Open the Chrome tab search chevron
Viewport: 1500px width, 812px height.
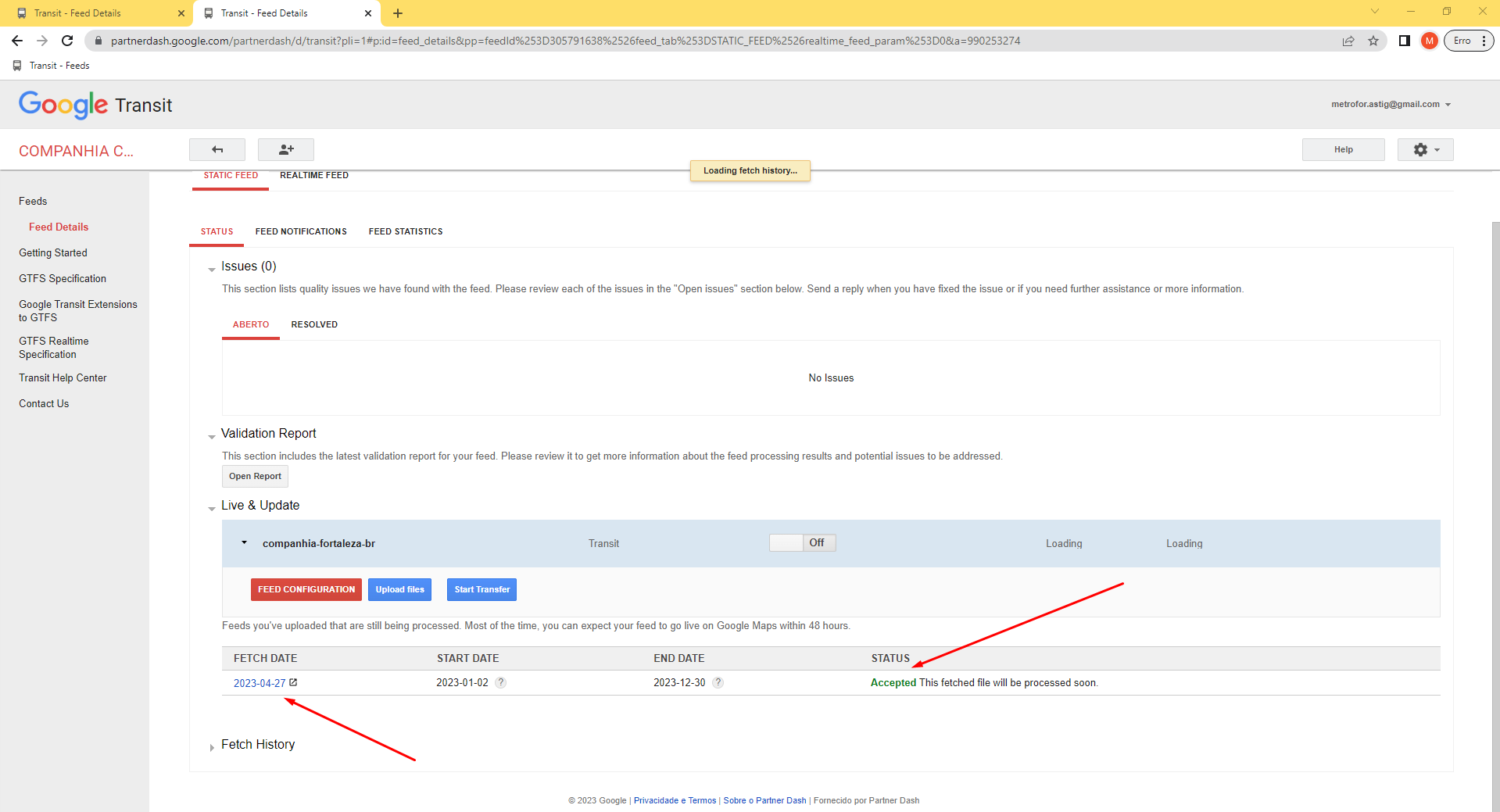coord(1374,12)
